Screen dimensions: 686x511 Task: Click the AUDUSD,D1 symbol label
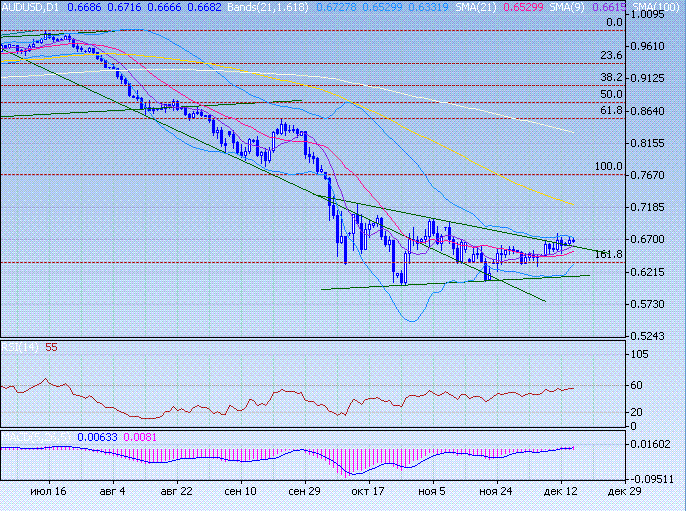coord(32,6)
